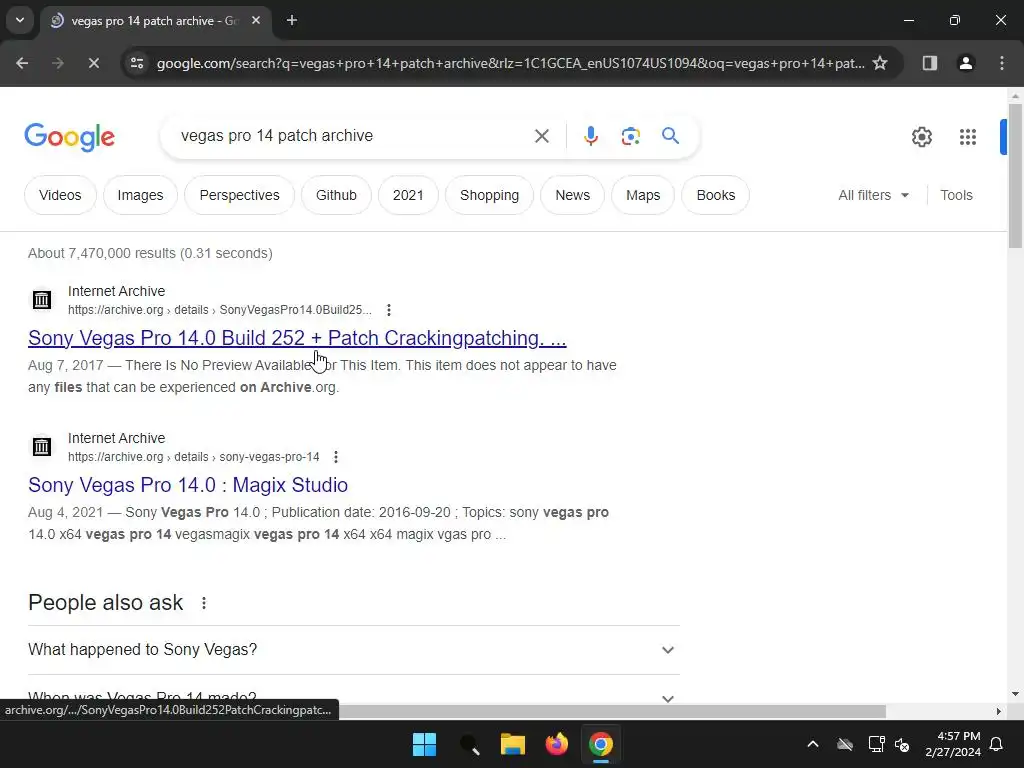The height and width of the screenshot is (768, 1024).
Task: Show hidden system tray icons
Action: pyautogui.click(x=812, y=744)
